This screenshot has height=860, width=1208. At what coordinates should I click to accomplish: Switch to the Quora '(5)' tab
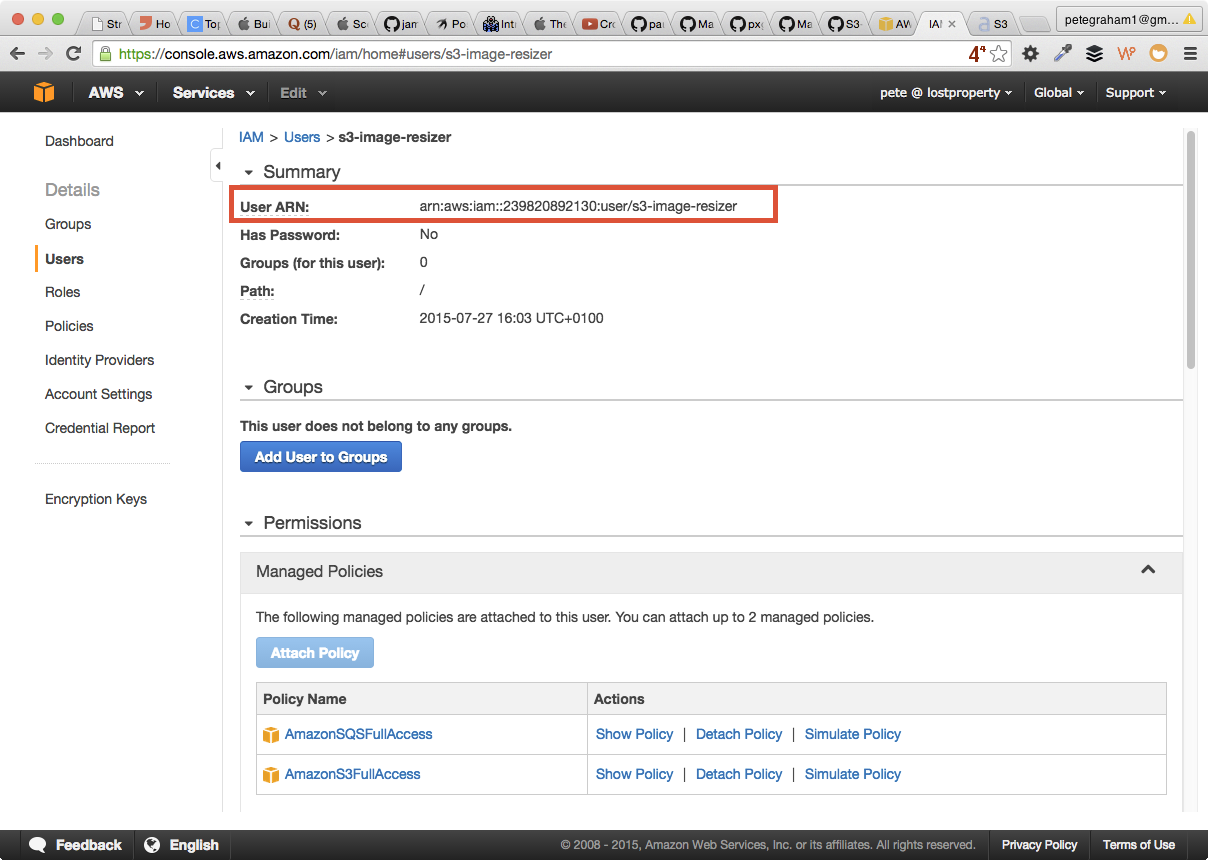(x=304, y=24)
